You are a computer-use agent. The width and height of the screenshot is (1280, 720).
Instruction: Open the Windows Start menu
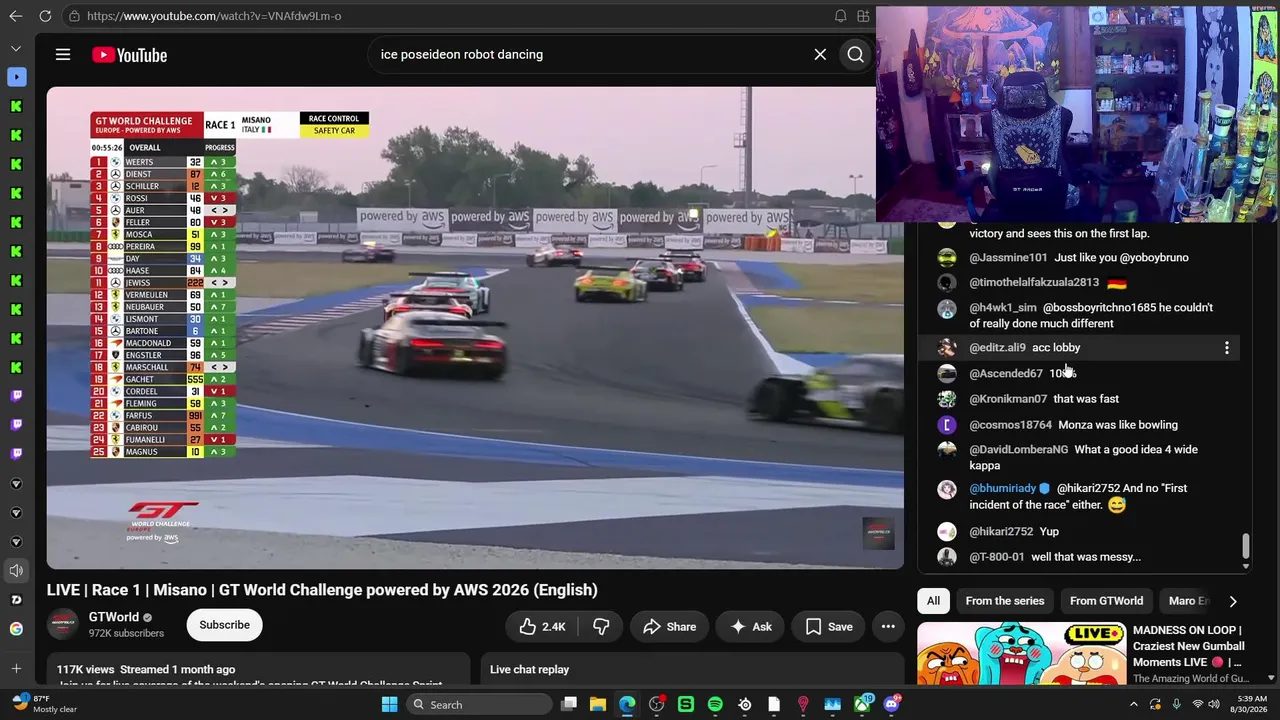[390, 704]
